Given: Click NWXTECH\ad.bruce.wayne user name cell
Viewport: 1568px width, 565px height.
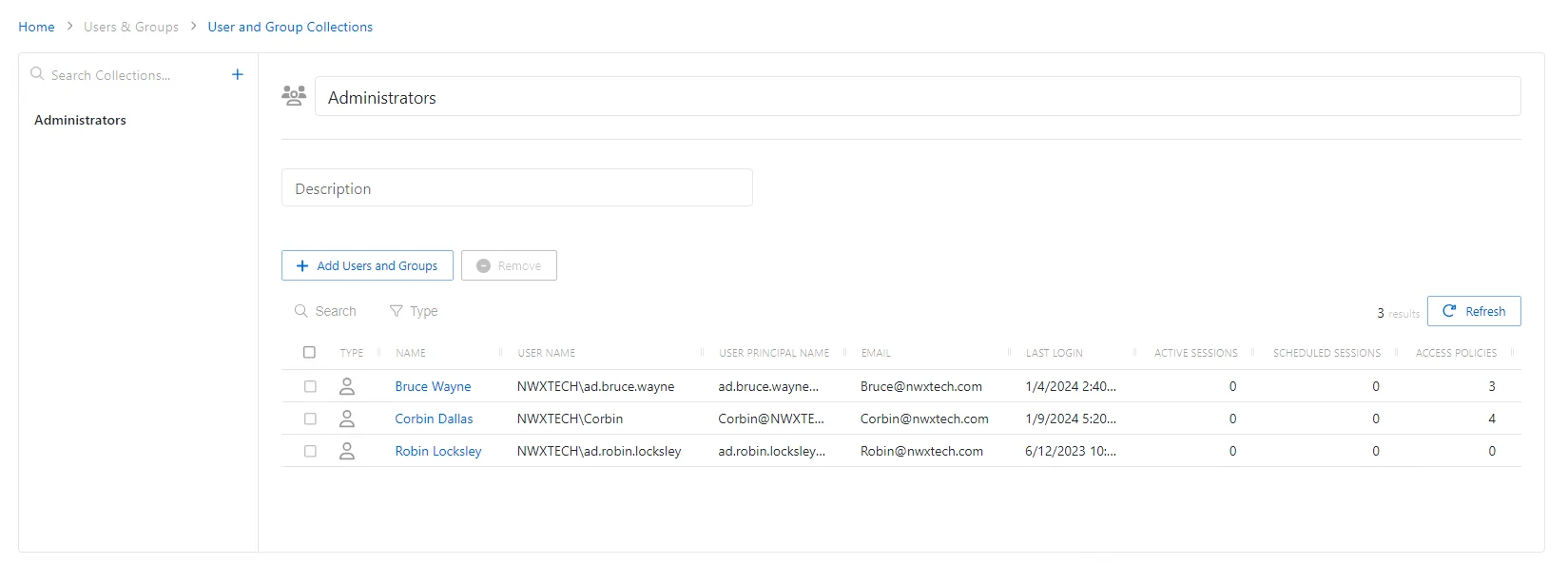Looking at the screenshot, I should [596, 386].
